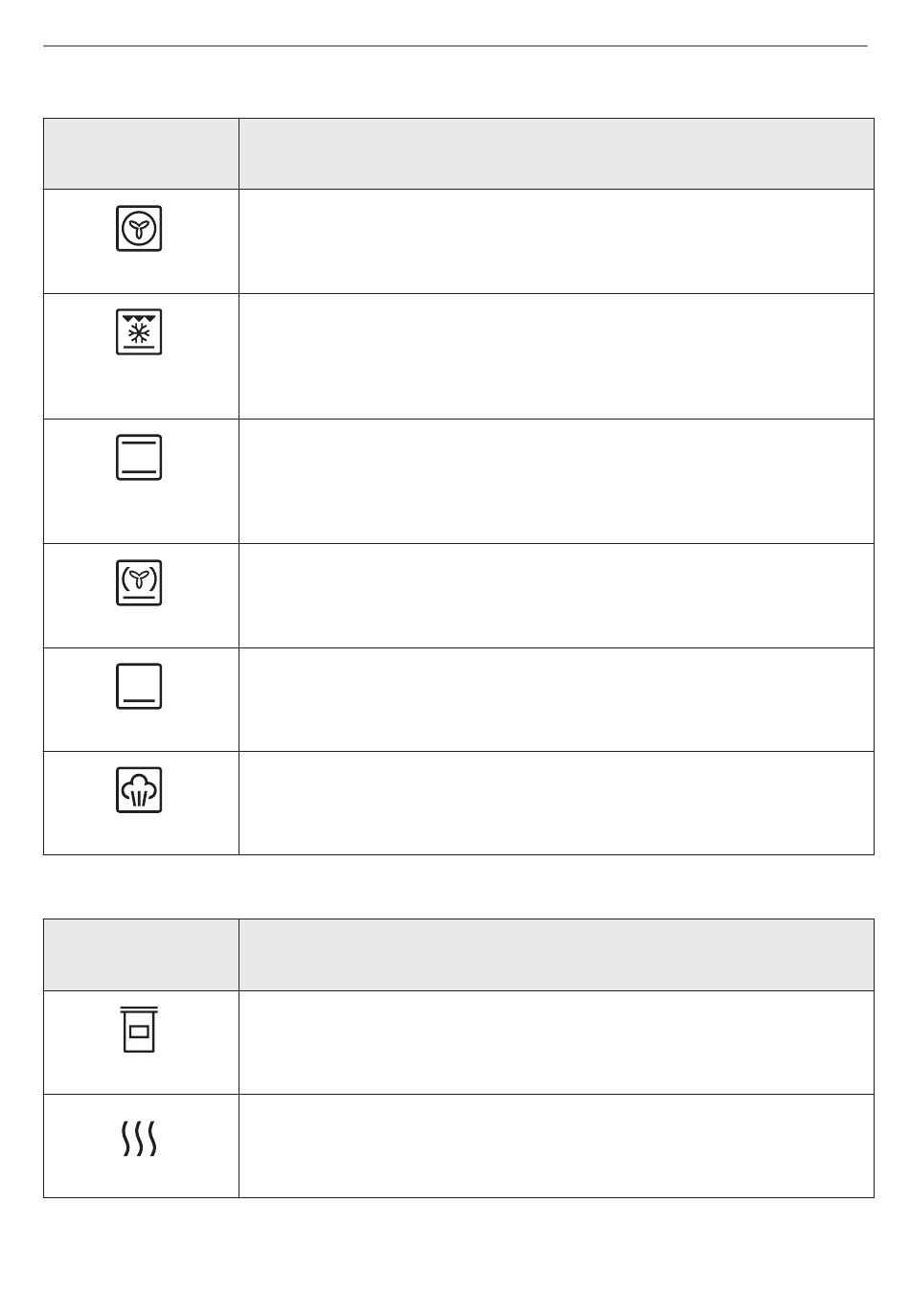Click the fan-in-circle oven function icon
The width and height of the screenshot is (910, 1316).
(x=139, y=228)
